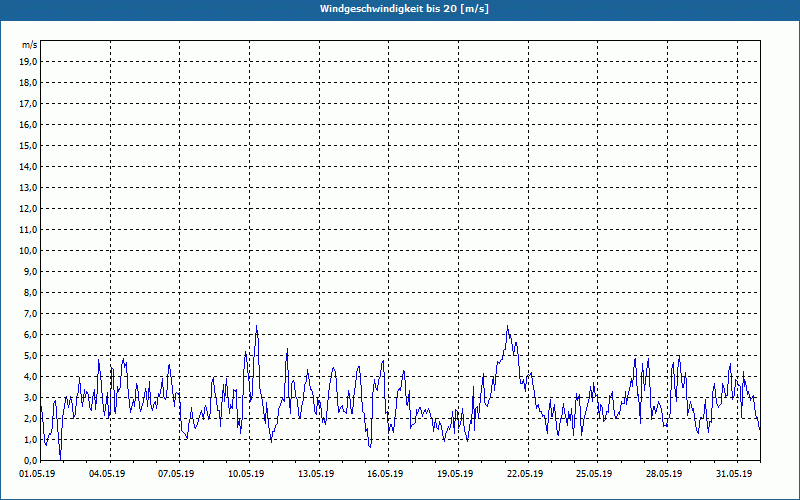Click the 17,0 y-axis label
The image size is (800, 500).
(x=28, y=104)
